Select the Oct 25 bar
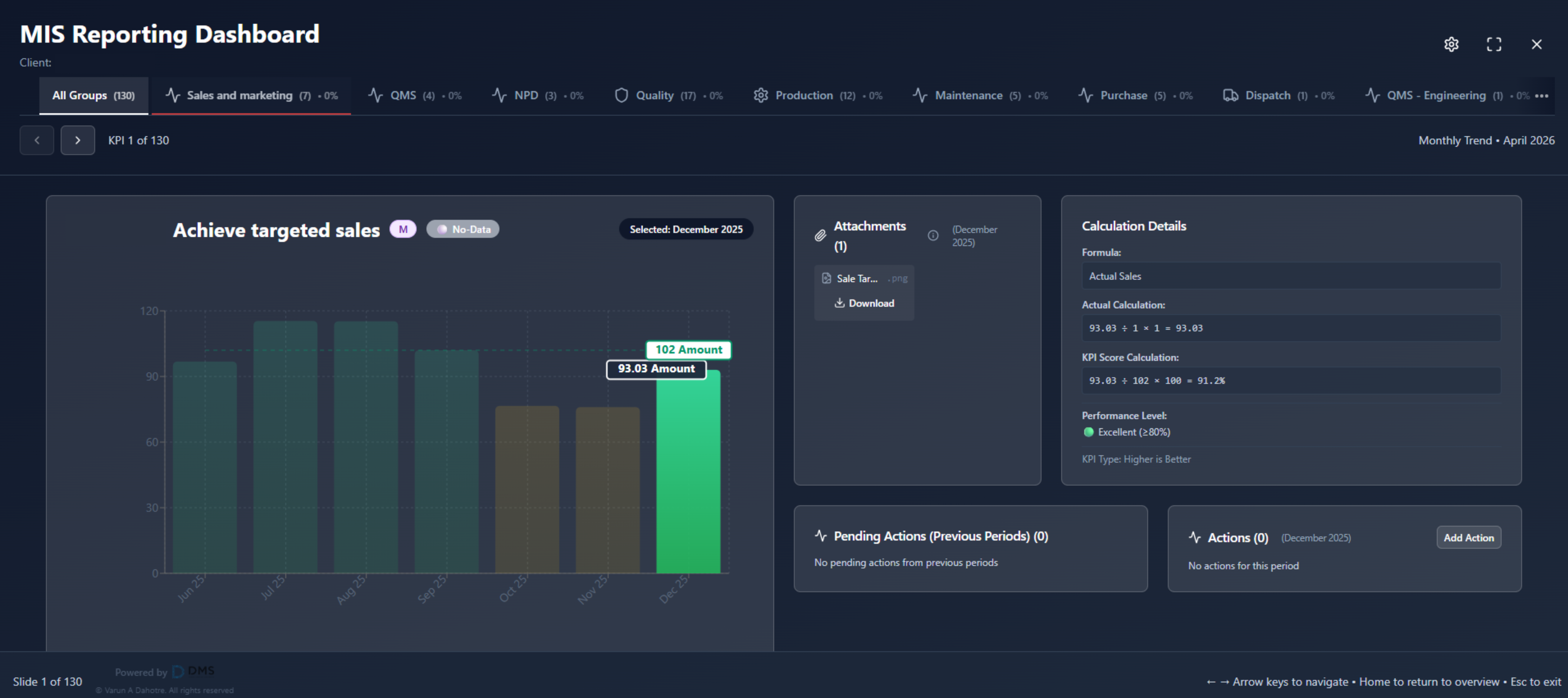This screenshot has height=698, width=1568. (x=527, y=490)
